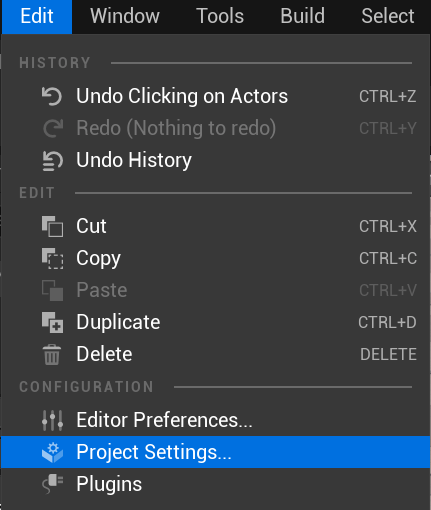Image resolution: width=431 pixels, height=510 pixels.
Task: Click the Duplicate icon
Action: (x=52, y=322)
